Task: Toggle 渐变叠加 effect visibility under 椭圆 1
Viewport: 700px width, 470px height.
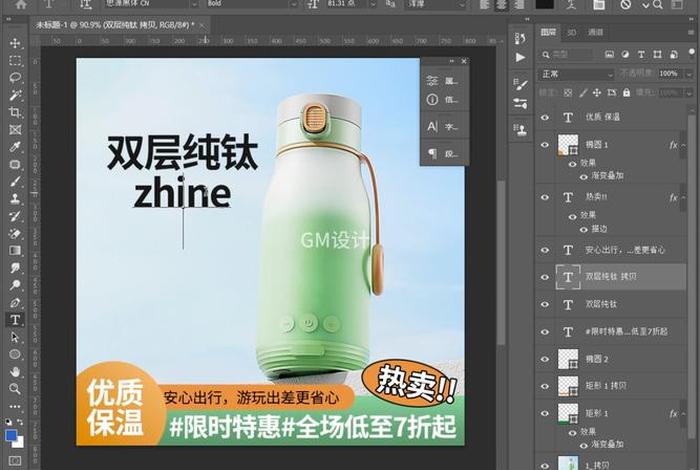Action: (x=583, y=177)
